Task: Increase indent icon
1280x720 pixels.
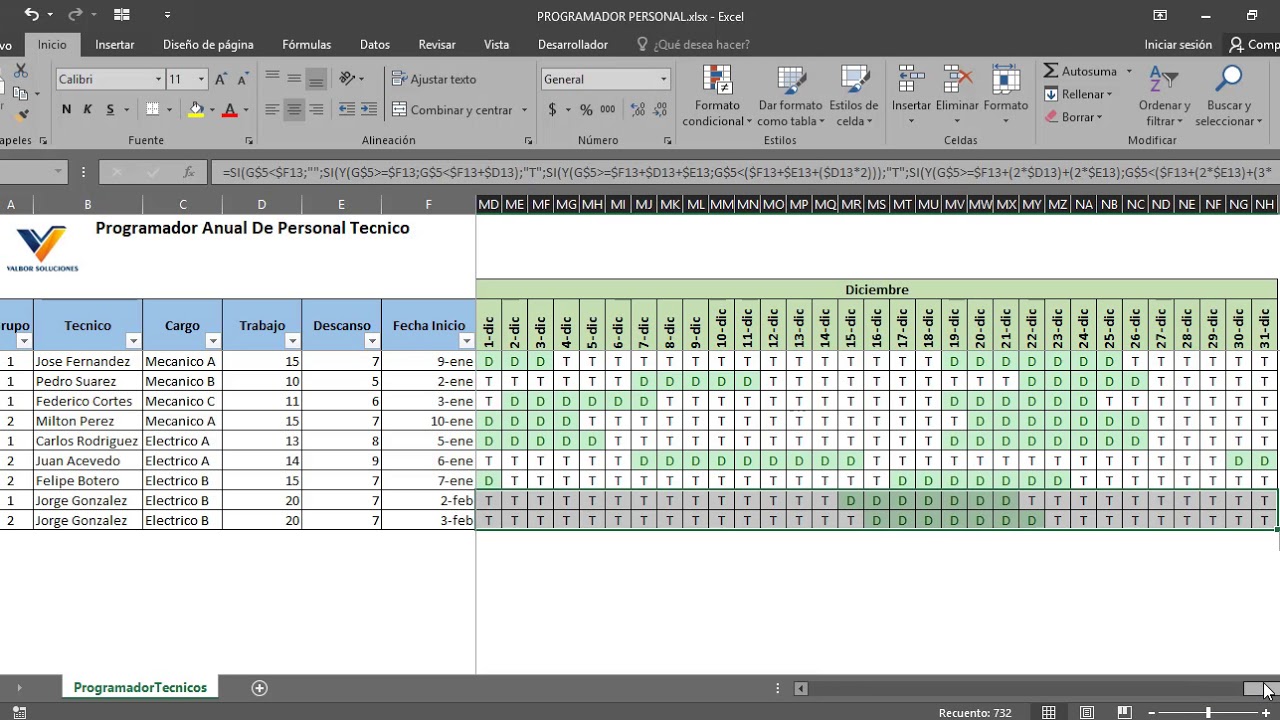Action: pos(369,110)
